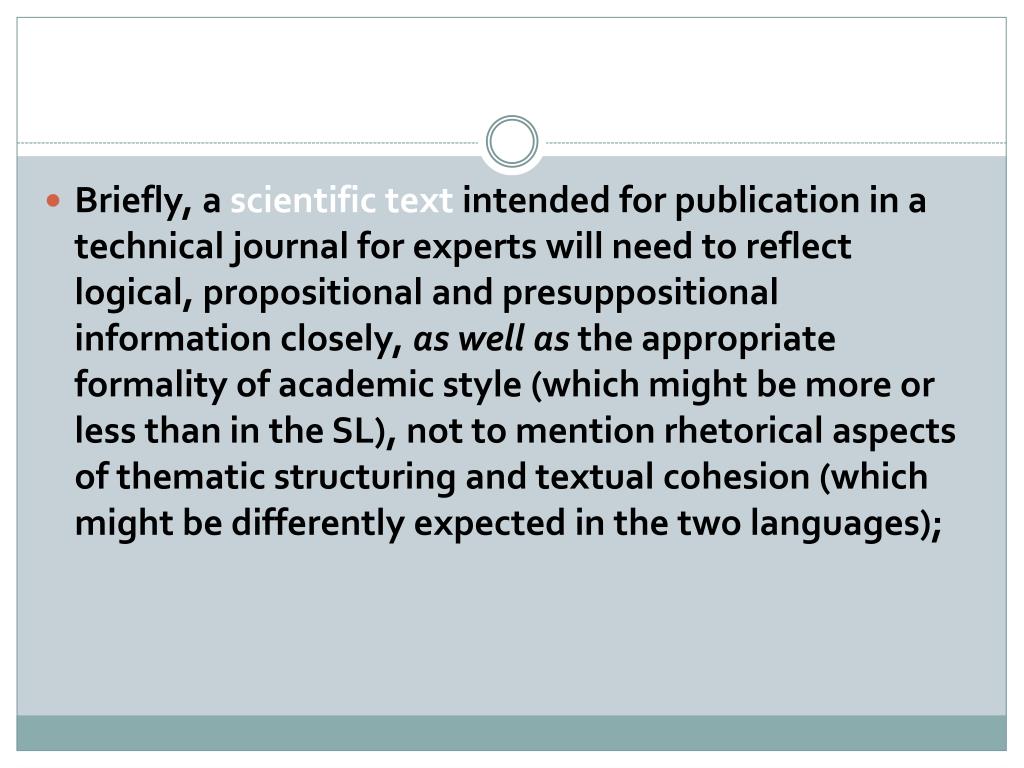Click the italic 'as well as' phrase
The height and width of the screenshot is (768, 1024).
tap(491, 339)
